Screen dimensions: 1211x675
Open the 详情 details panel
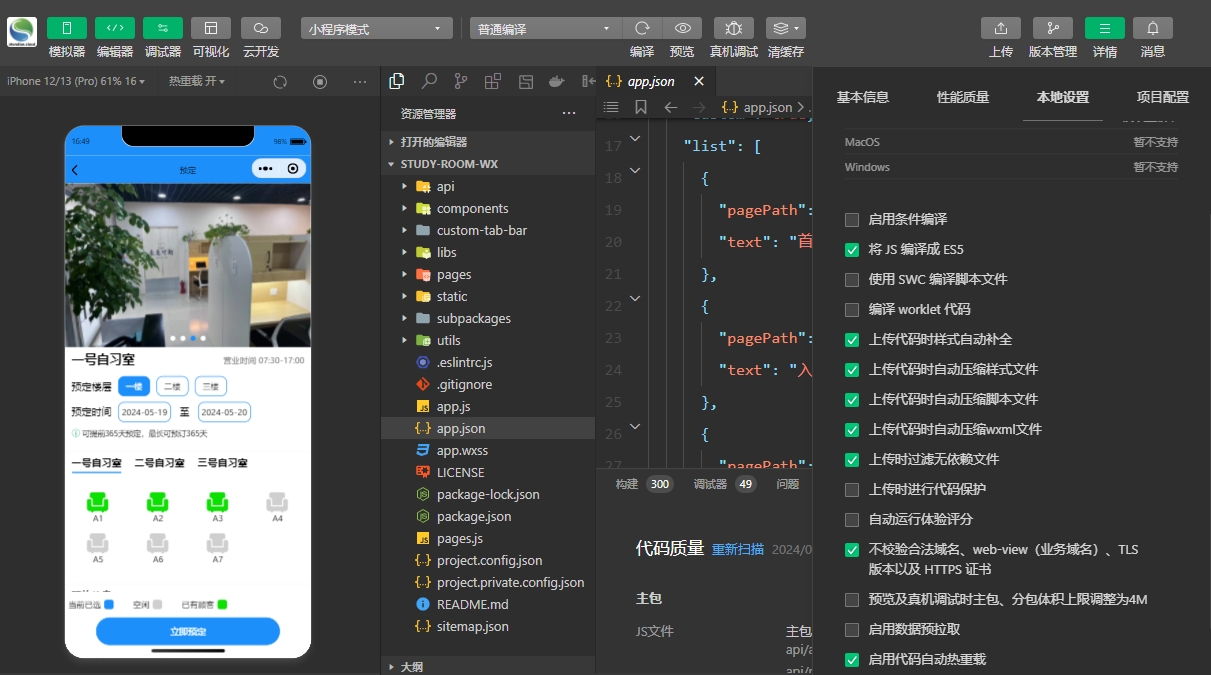(1105, 28)
